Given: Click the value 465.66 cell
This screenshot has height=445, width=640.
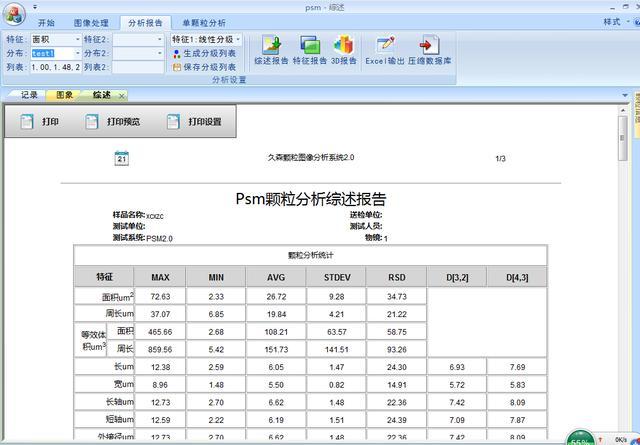Looking at the screenshot, I should (160, 332).
